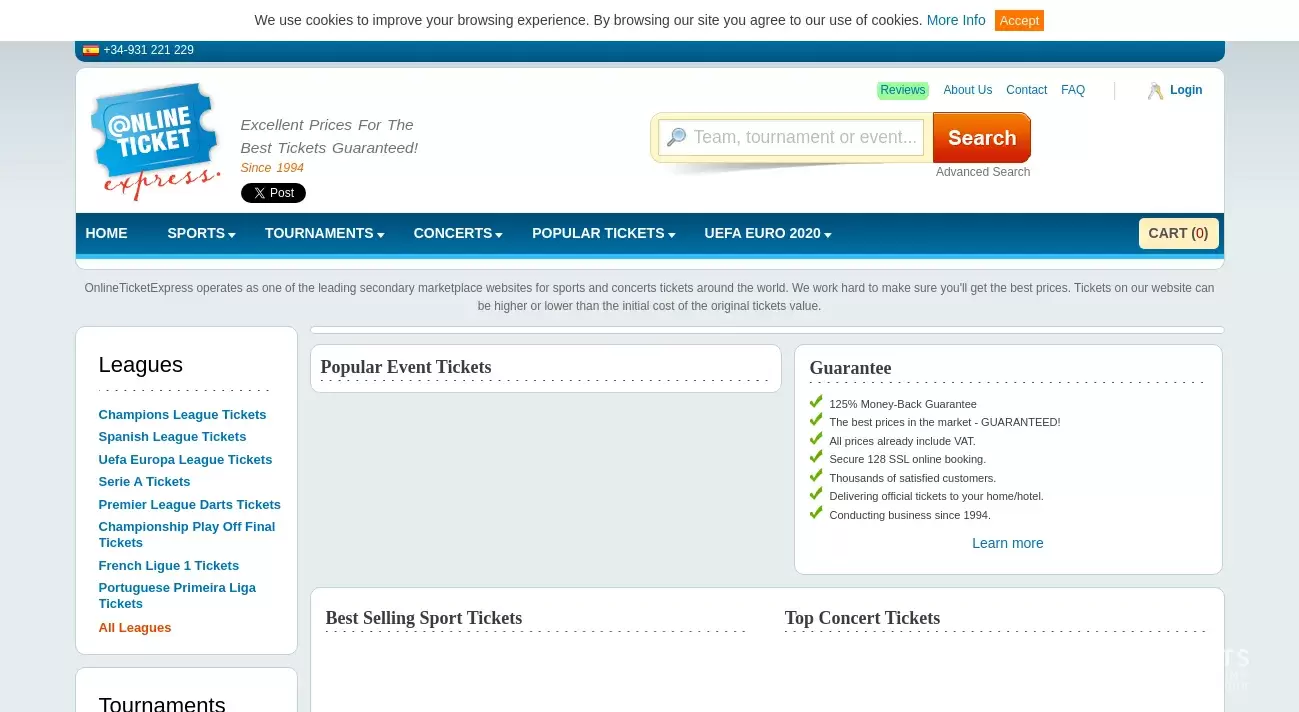Image resolution: width=1299 pixels, height=712 pixels.
Task: Click the best prices in the market text
Action: [945, 422]
